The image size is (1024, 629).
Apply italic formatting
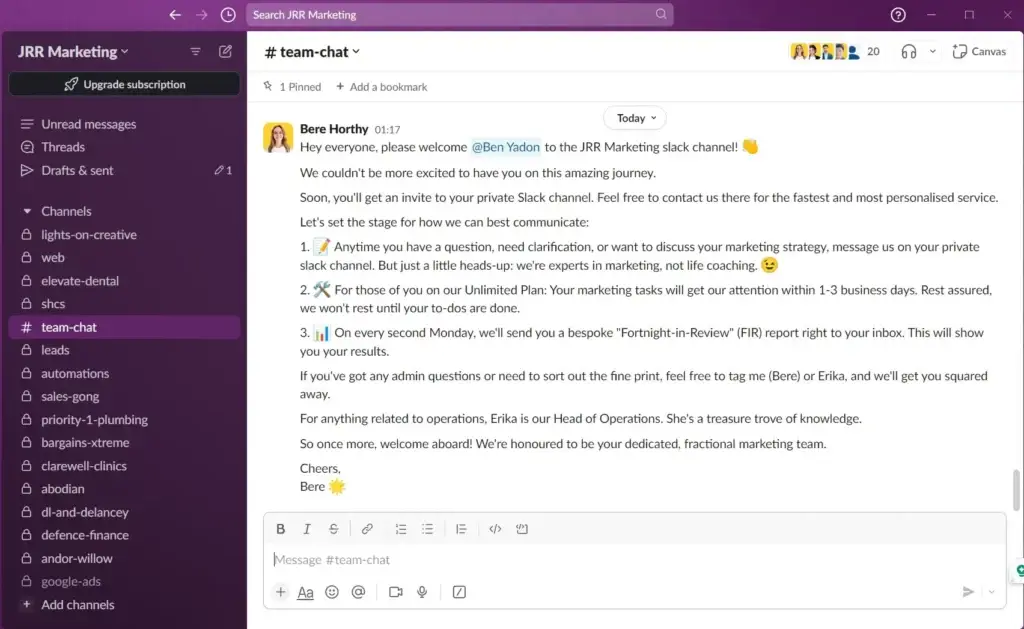[x=307, y=528]
